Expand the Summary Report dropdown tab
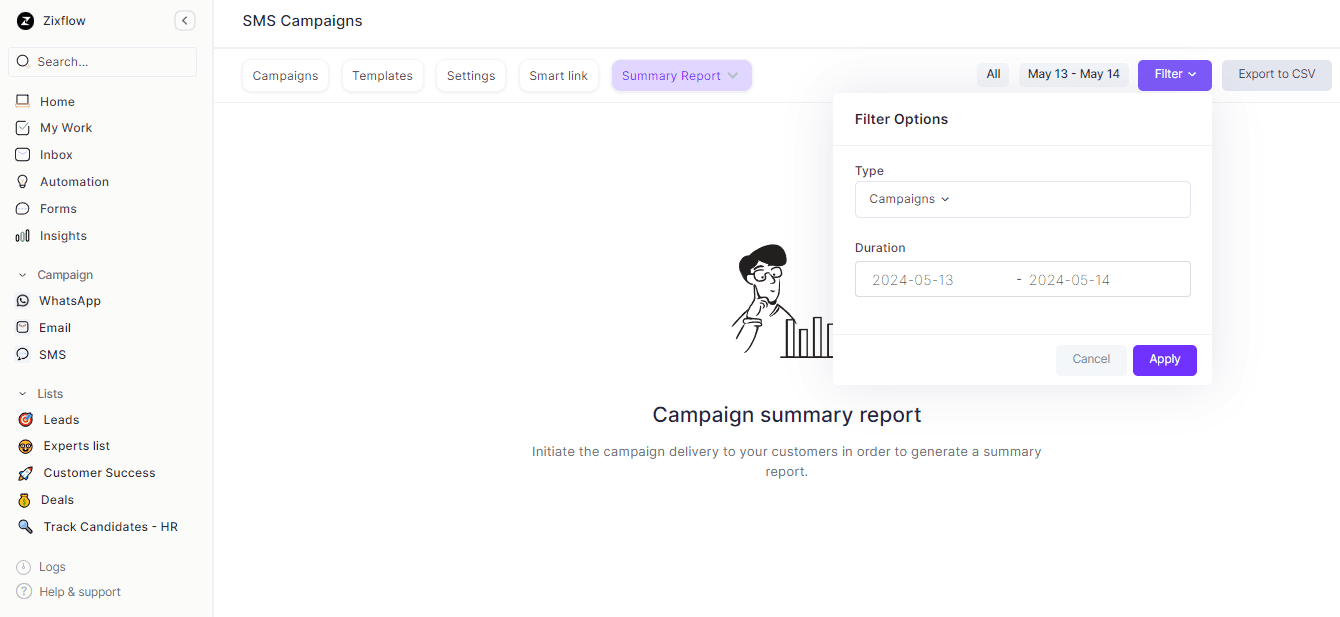The height and width of the screenshot is (617, 1340). pyautogui.click(x=681, y=76)
